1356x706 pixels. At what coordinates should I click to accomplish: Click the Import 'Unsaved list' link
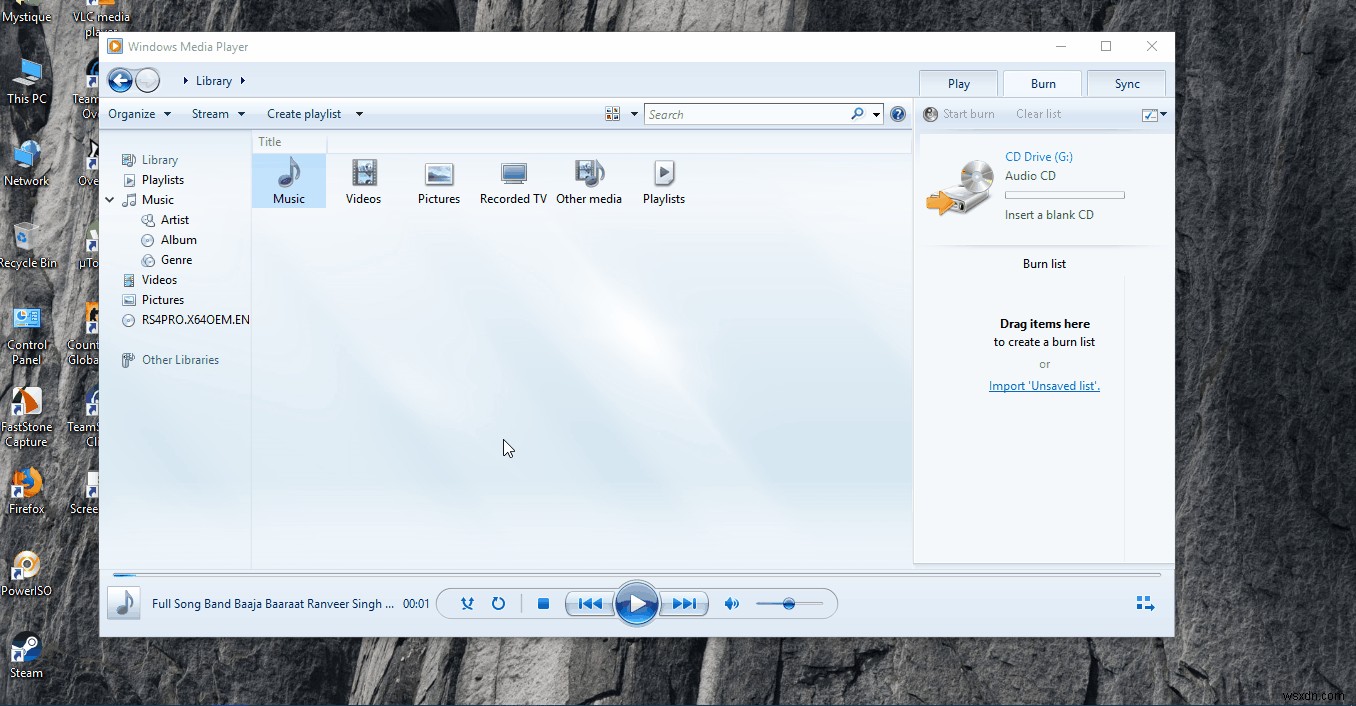[x=1044, y=385]
